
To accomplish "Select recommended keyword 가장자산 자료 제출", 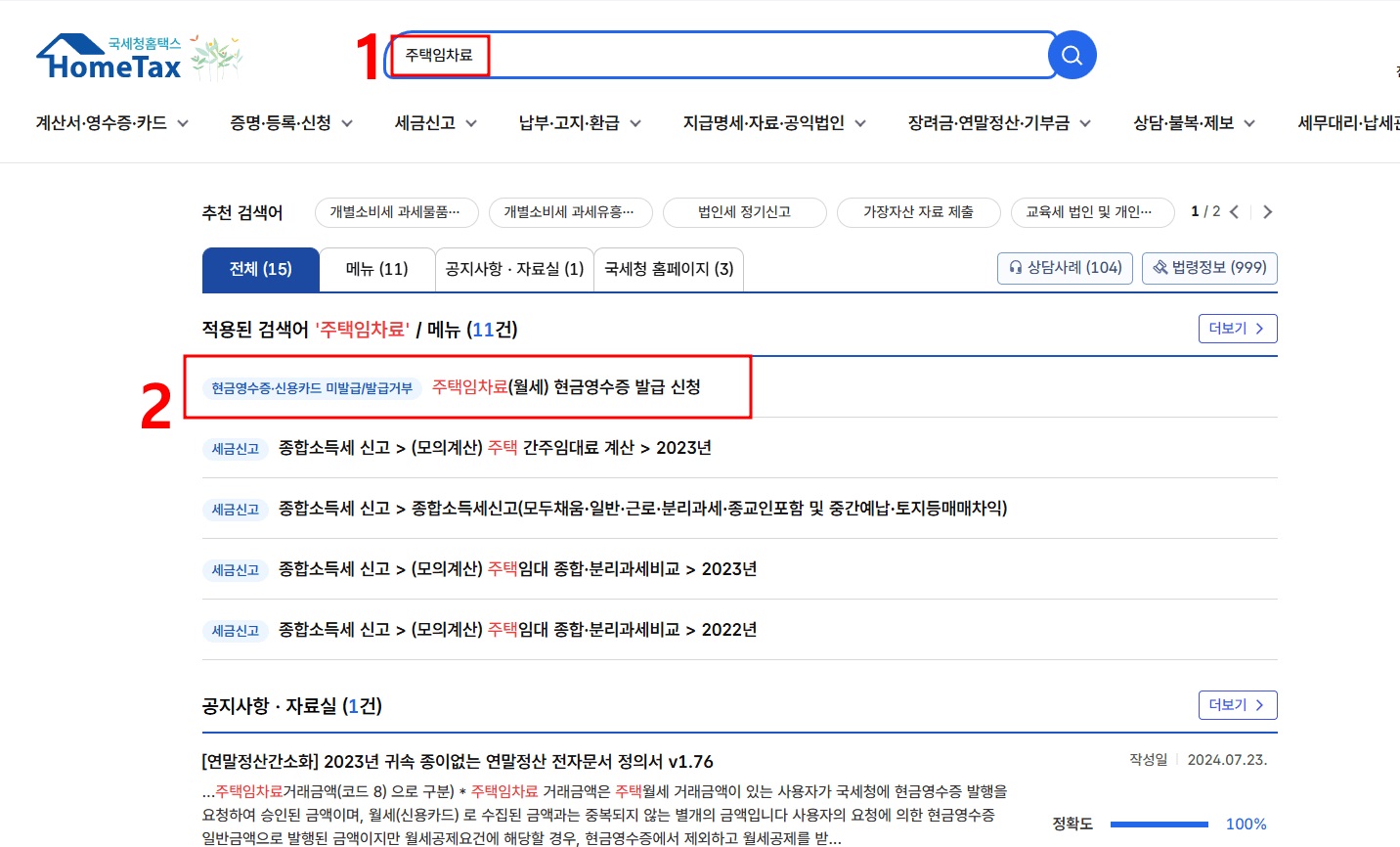I will [919, 212].
